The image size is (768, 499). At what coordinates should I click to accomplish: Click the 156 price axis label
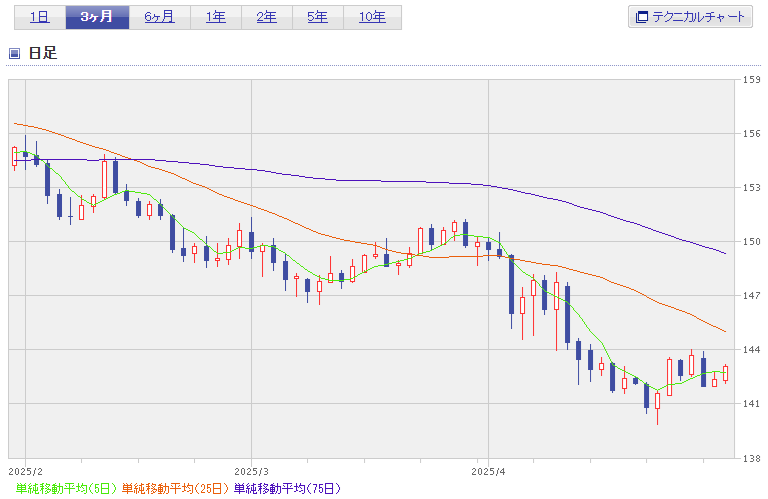(752, 133)
